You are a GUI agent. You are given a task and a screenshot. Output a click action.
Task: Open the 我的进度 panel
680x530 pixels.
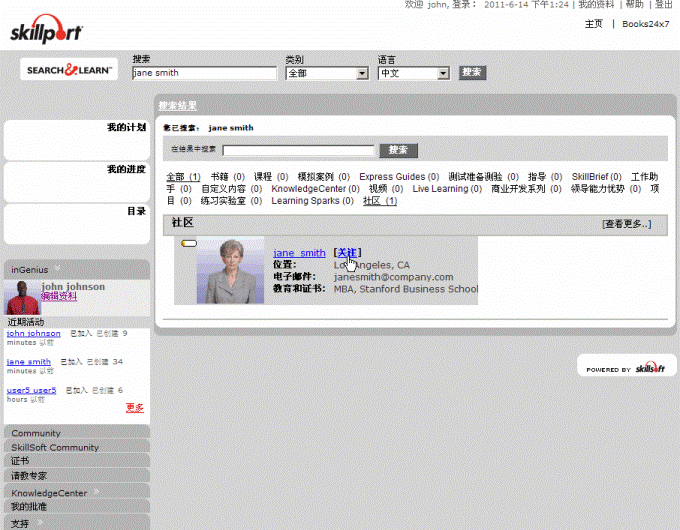click(x=77, y=182)
